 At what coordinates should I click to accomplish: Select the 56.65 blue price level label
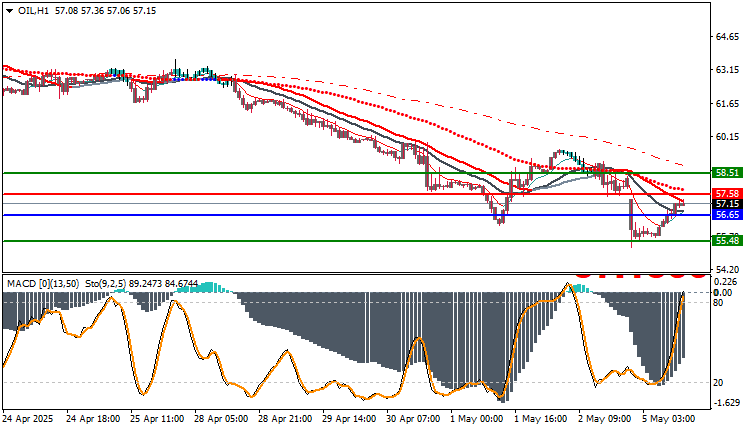727,215
